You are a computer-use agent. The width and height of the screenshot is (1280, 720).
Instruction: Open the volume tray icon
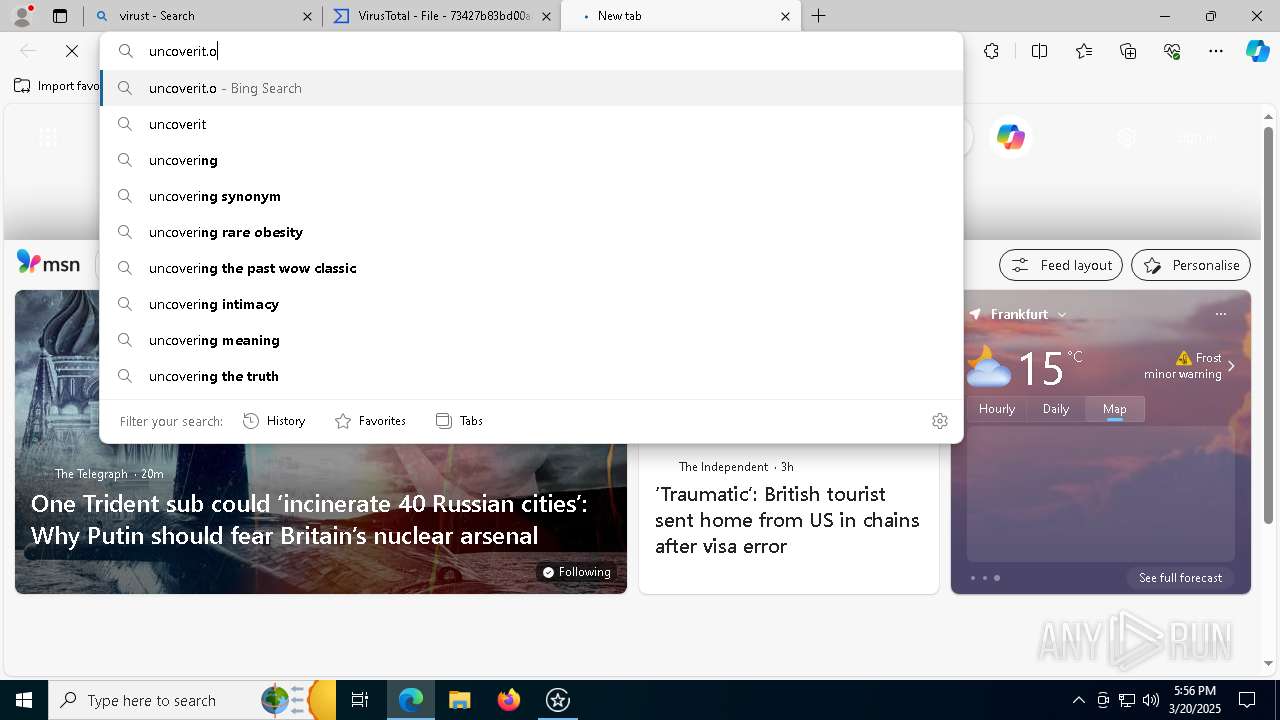(1151, 700)
